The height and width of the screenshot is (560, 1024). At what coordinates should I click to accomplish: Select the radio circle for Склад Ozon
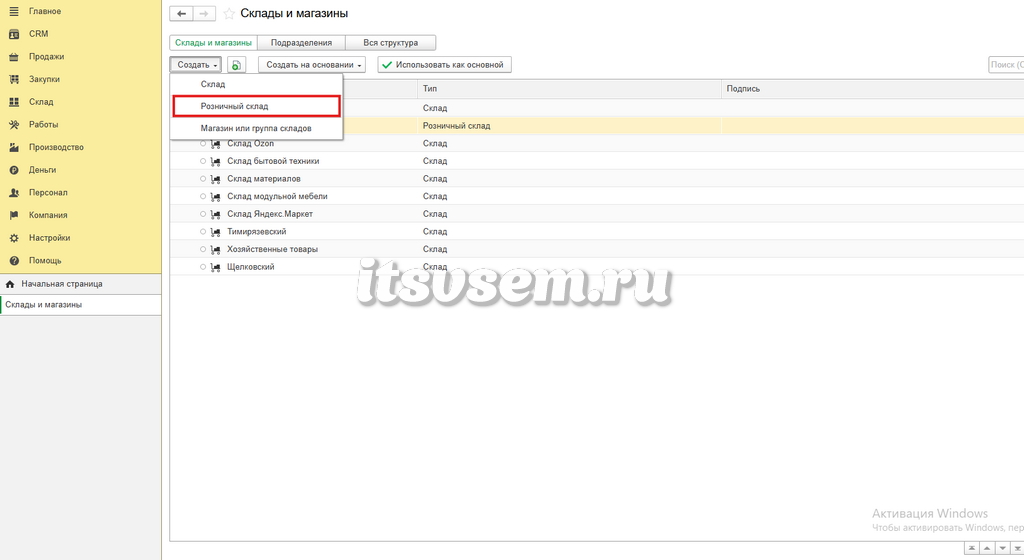point(203,144)
